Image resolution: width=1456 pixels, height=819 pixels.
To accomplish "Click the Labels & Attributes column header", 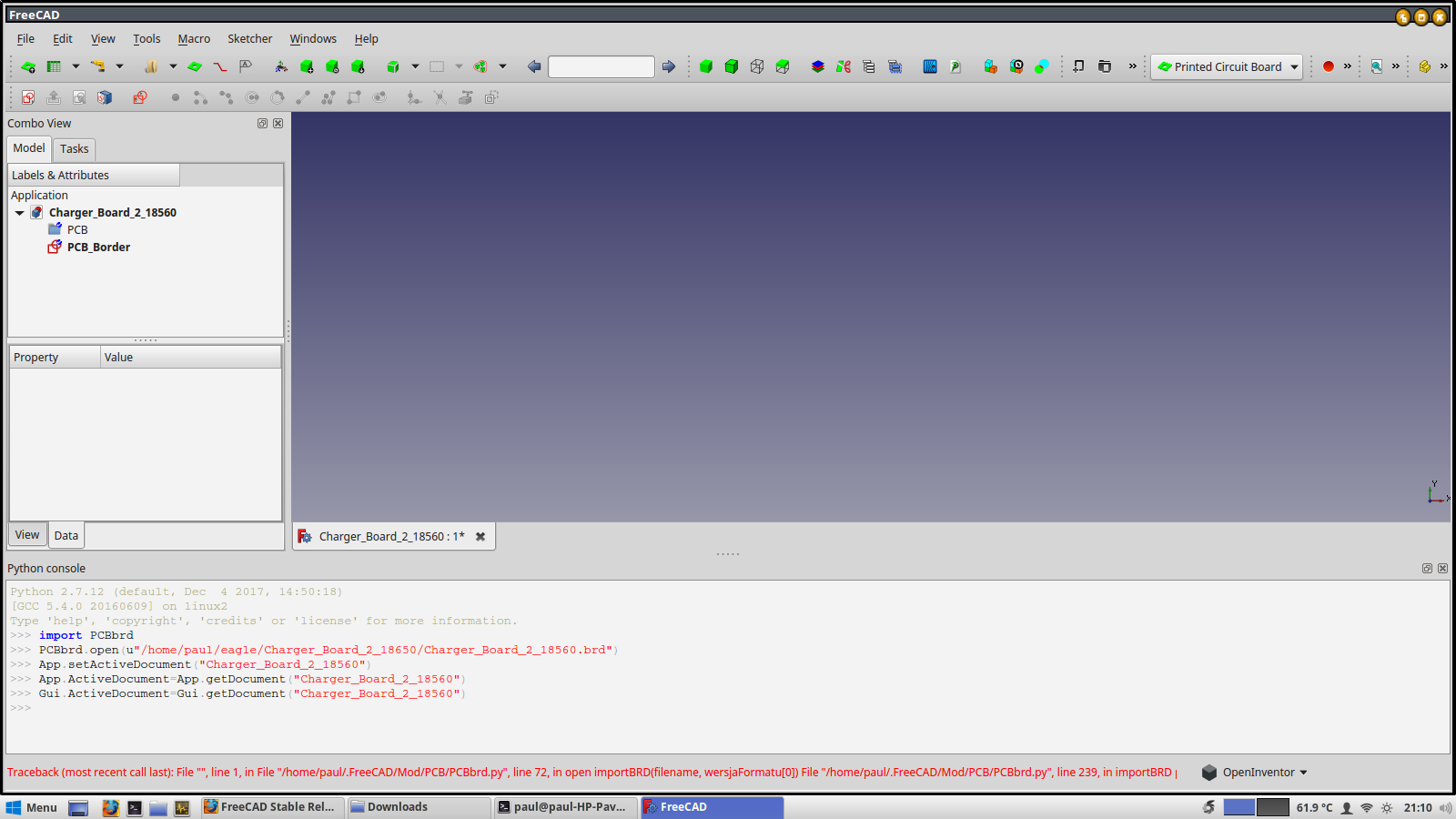I will click(x=94, y=176).
